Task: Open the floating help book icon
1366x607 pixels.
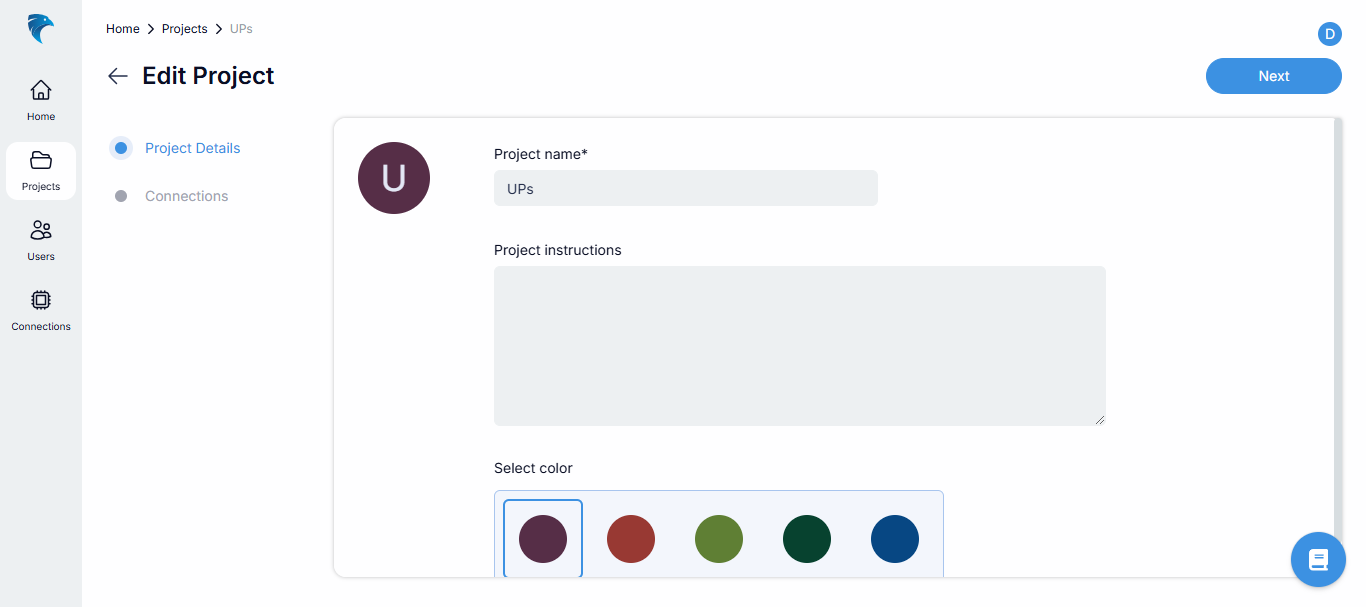Action: coord(1318,559)
